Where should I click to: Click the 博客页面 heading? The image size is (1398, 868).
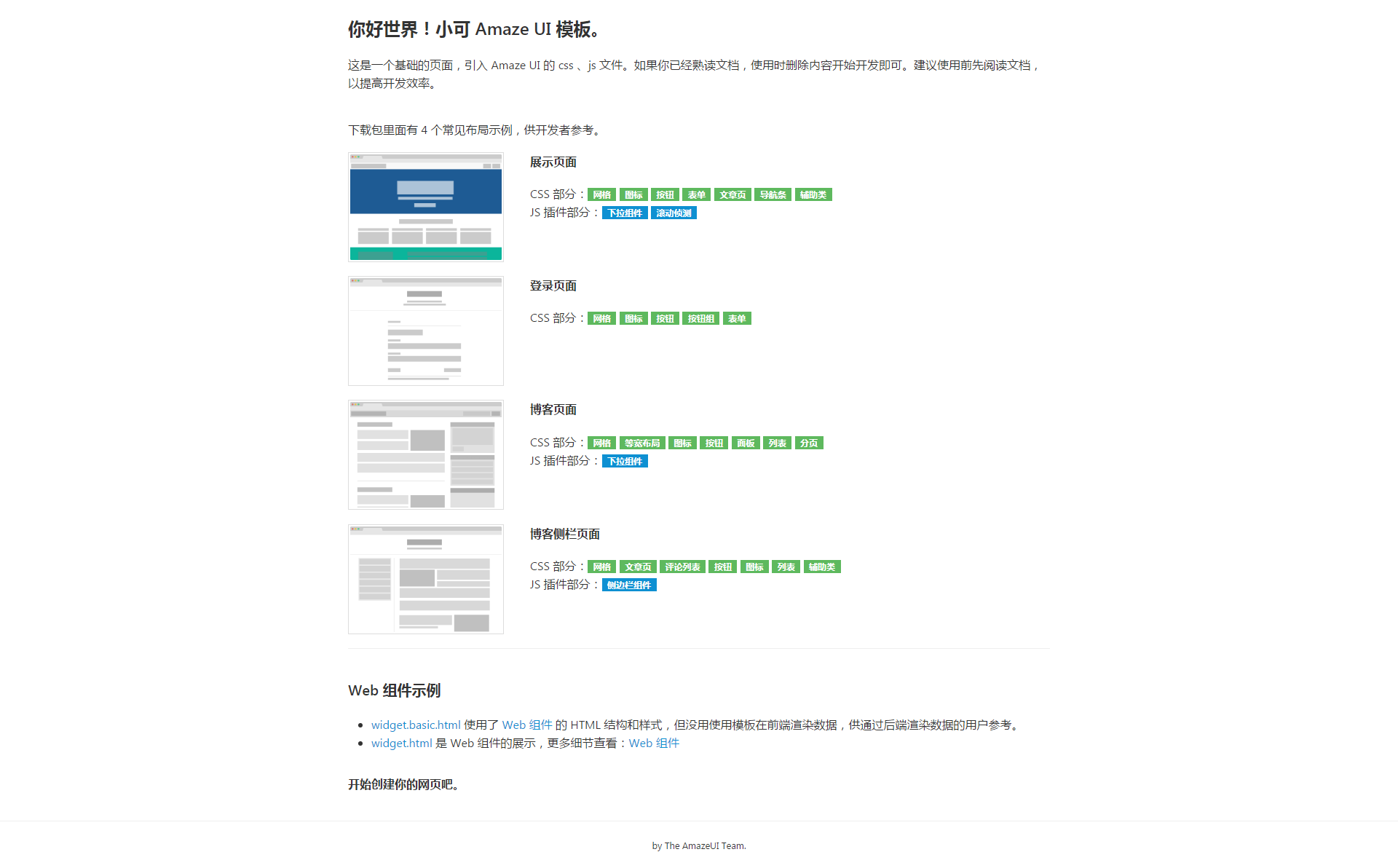coord(553,409)
